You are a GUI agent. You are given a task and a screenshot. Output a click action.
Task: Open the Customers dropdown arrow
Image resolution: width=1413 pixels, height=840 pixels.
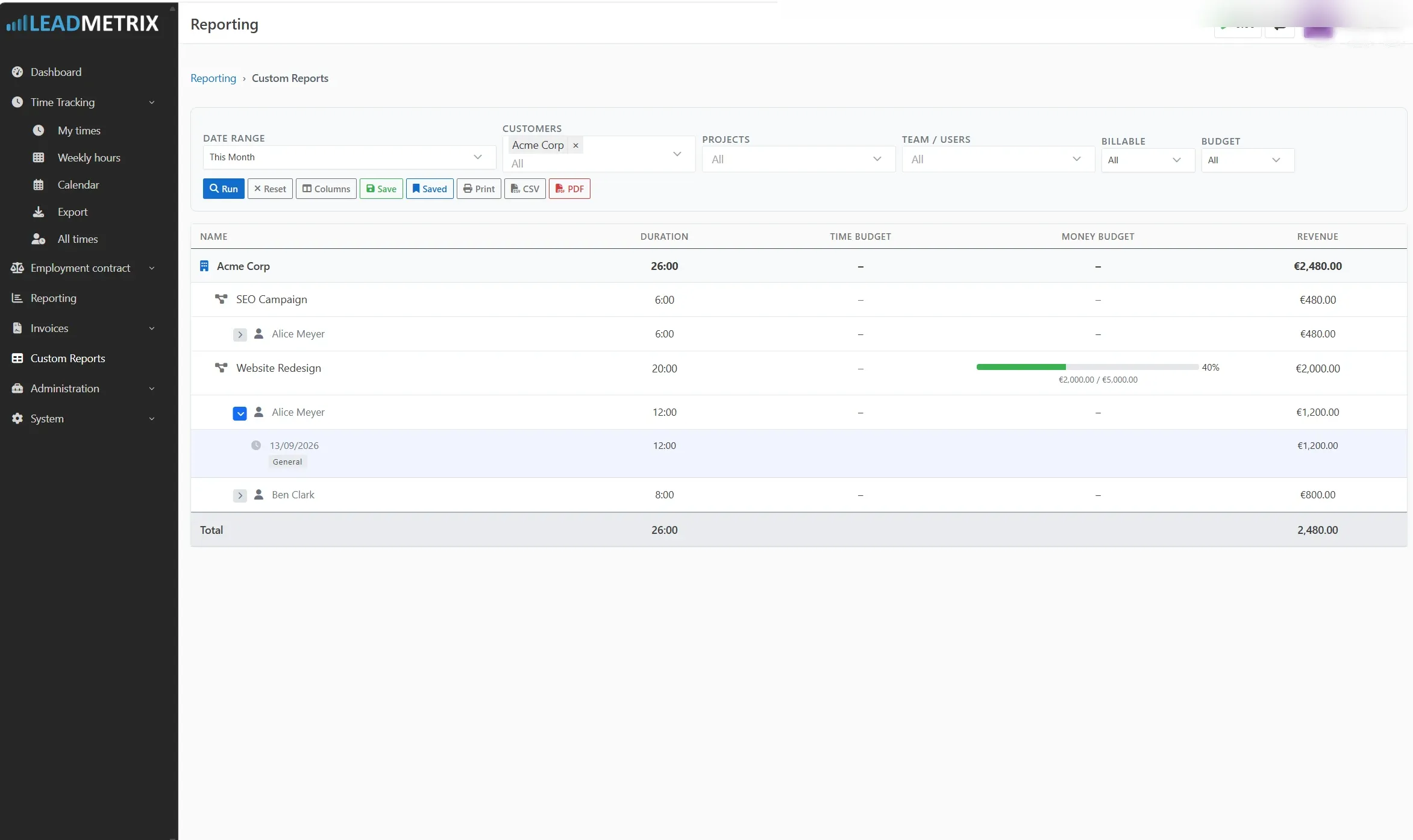(677, 154)
